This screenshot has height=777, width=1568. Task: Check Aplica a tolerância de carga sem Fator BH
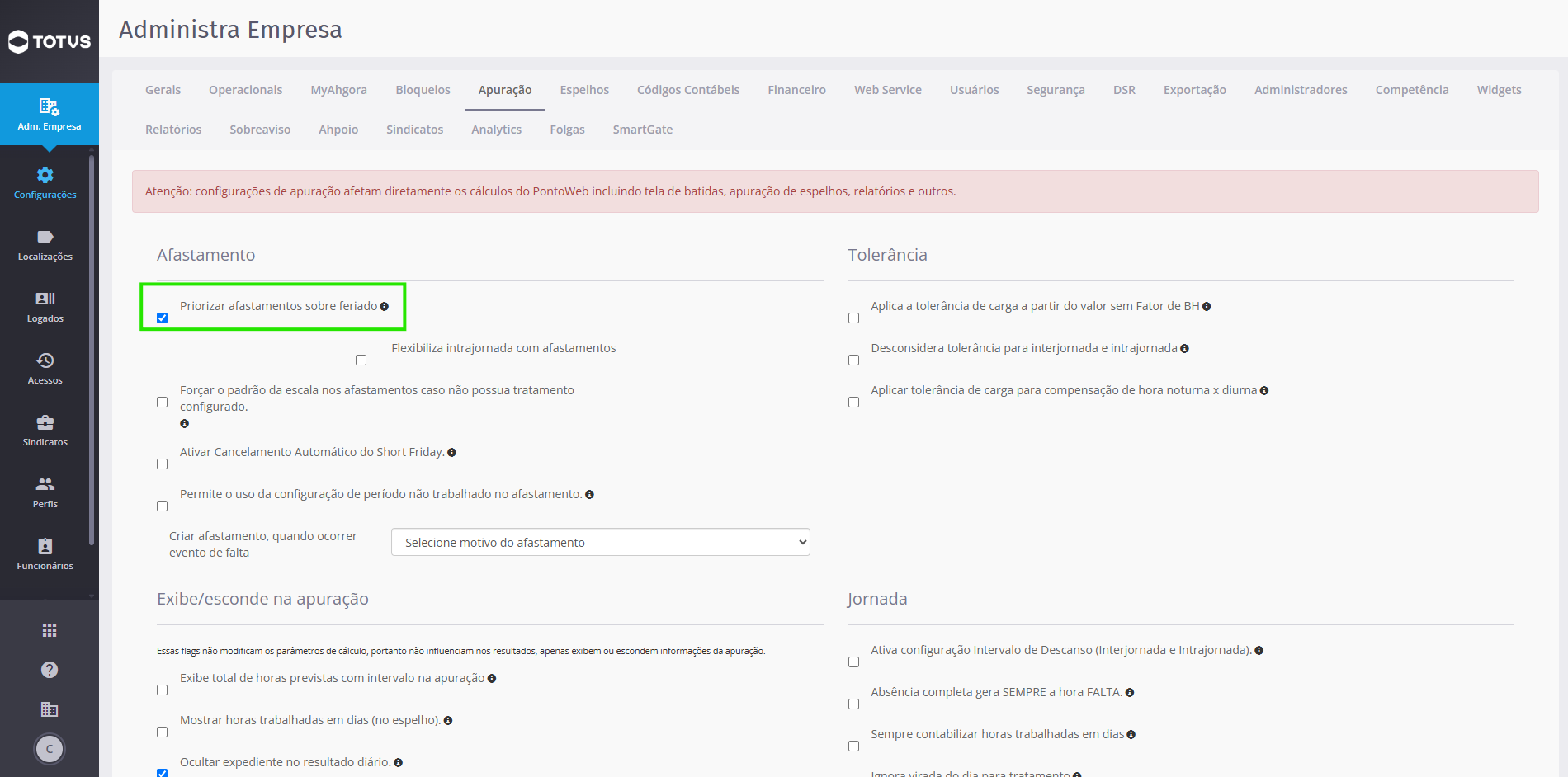(854, 318)
